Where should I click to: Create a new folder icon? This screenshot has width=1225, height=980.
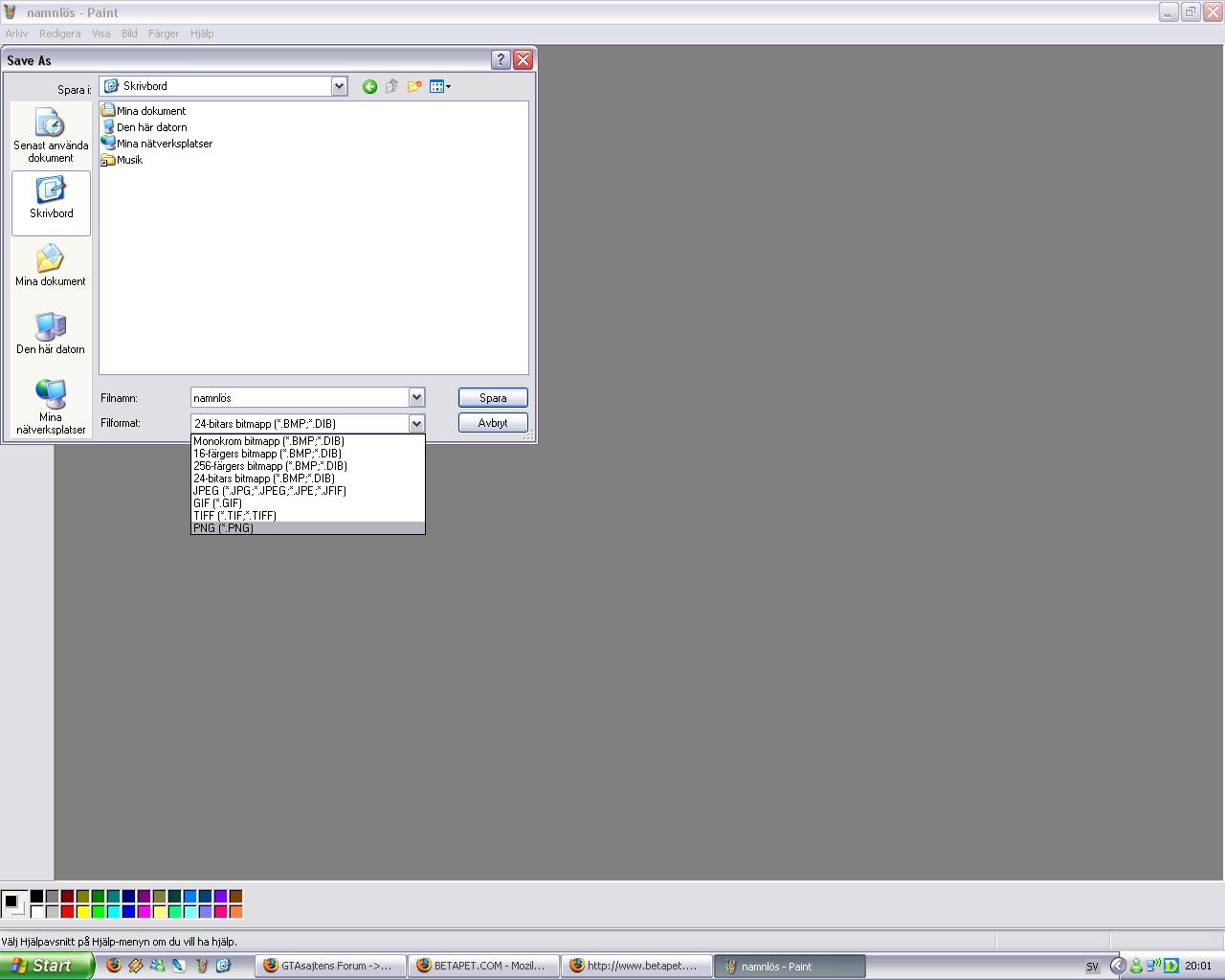pos(414,86)
